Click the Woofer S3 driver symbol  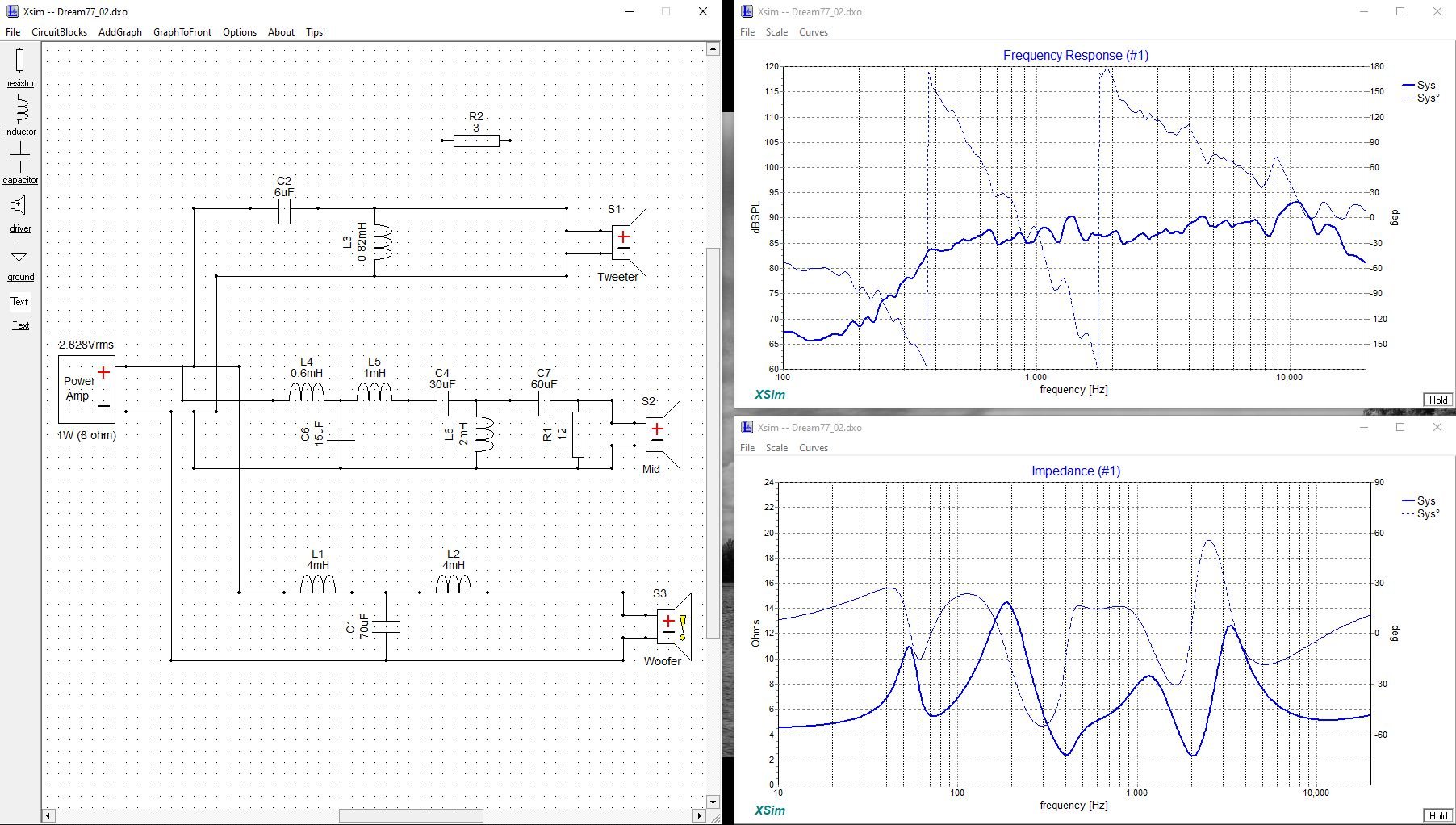click(674, 625)
